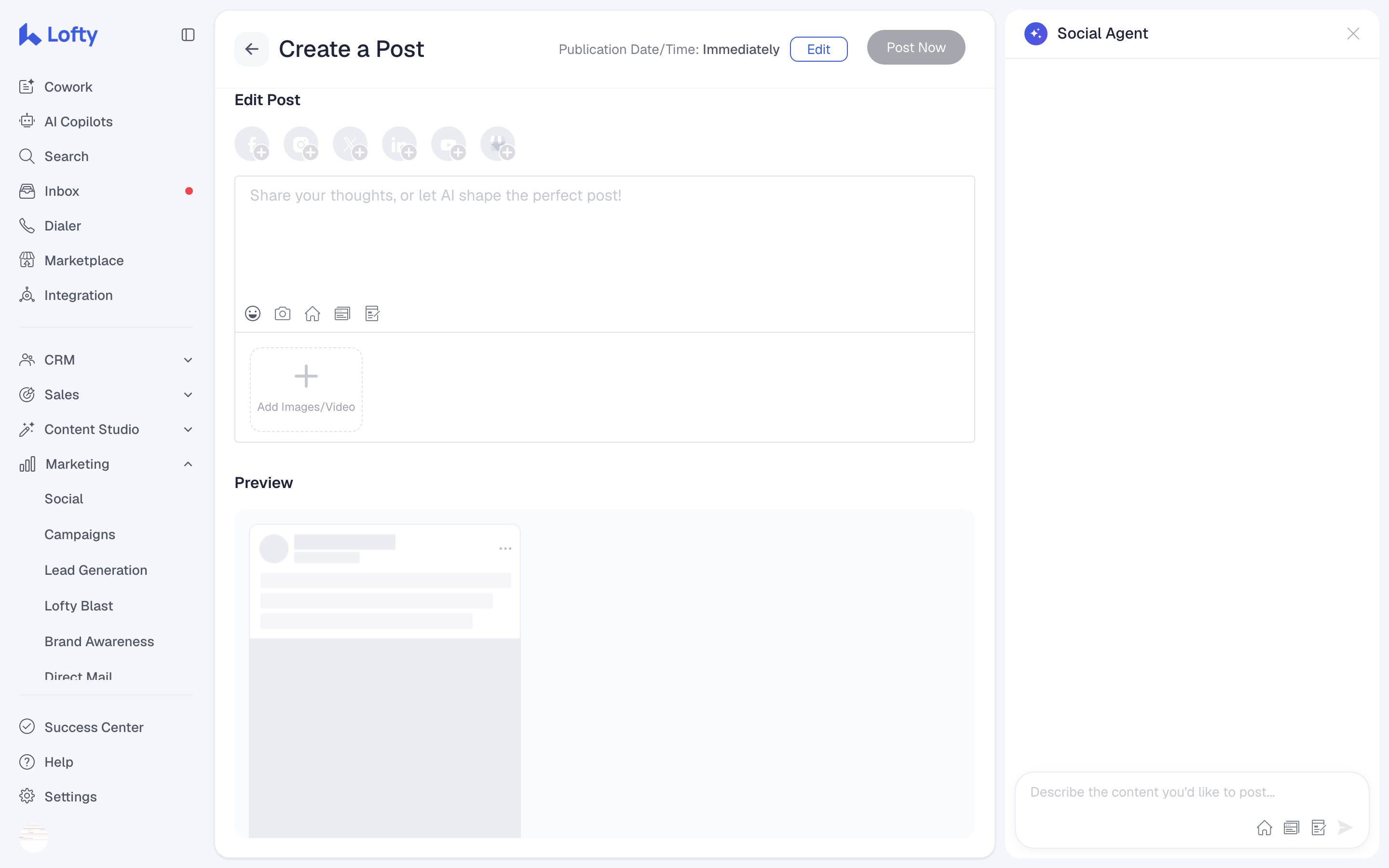Screen dimensions: 1389x868
Task: Open the Dialer
Action: 106,226
